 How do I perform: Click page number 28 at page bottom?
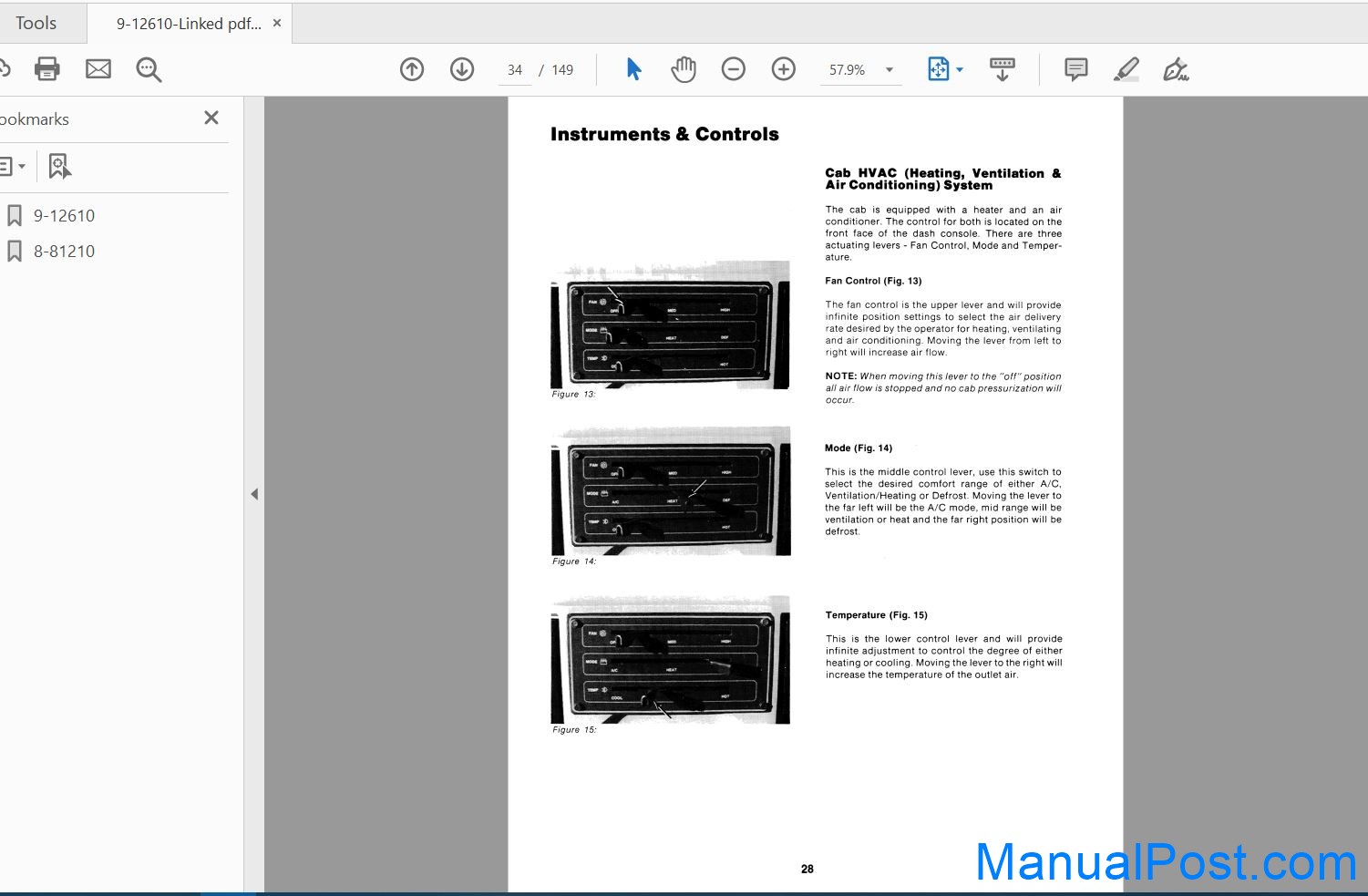click(x=807, y=870)
